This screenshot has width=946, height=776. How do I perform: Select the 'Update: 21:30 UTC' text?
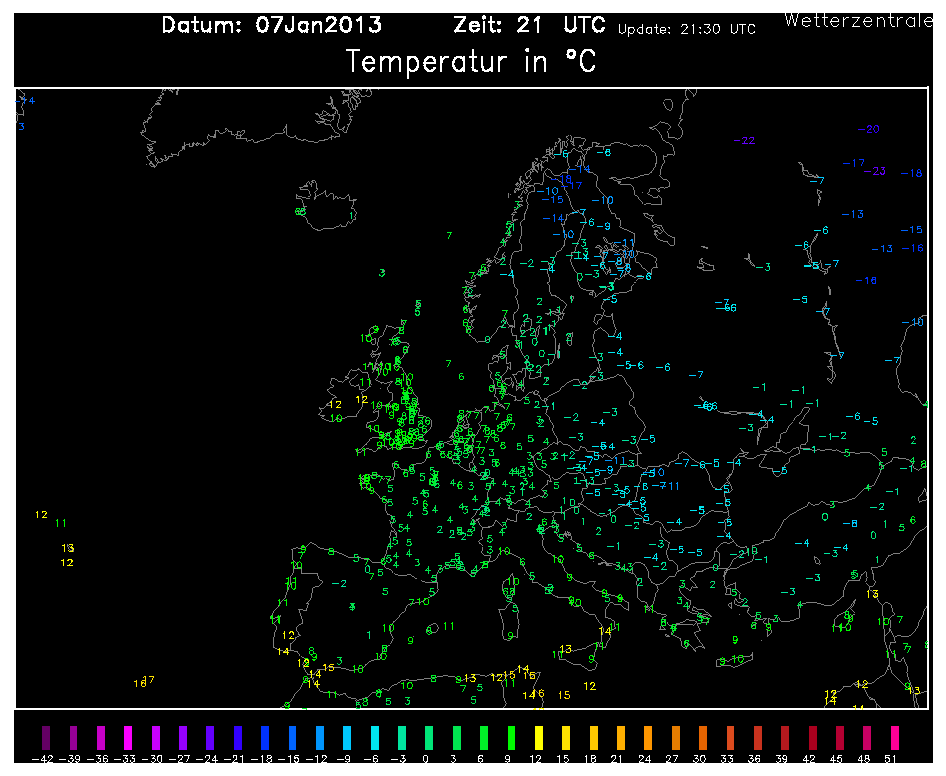click(687, 30)
